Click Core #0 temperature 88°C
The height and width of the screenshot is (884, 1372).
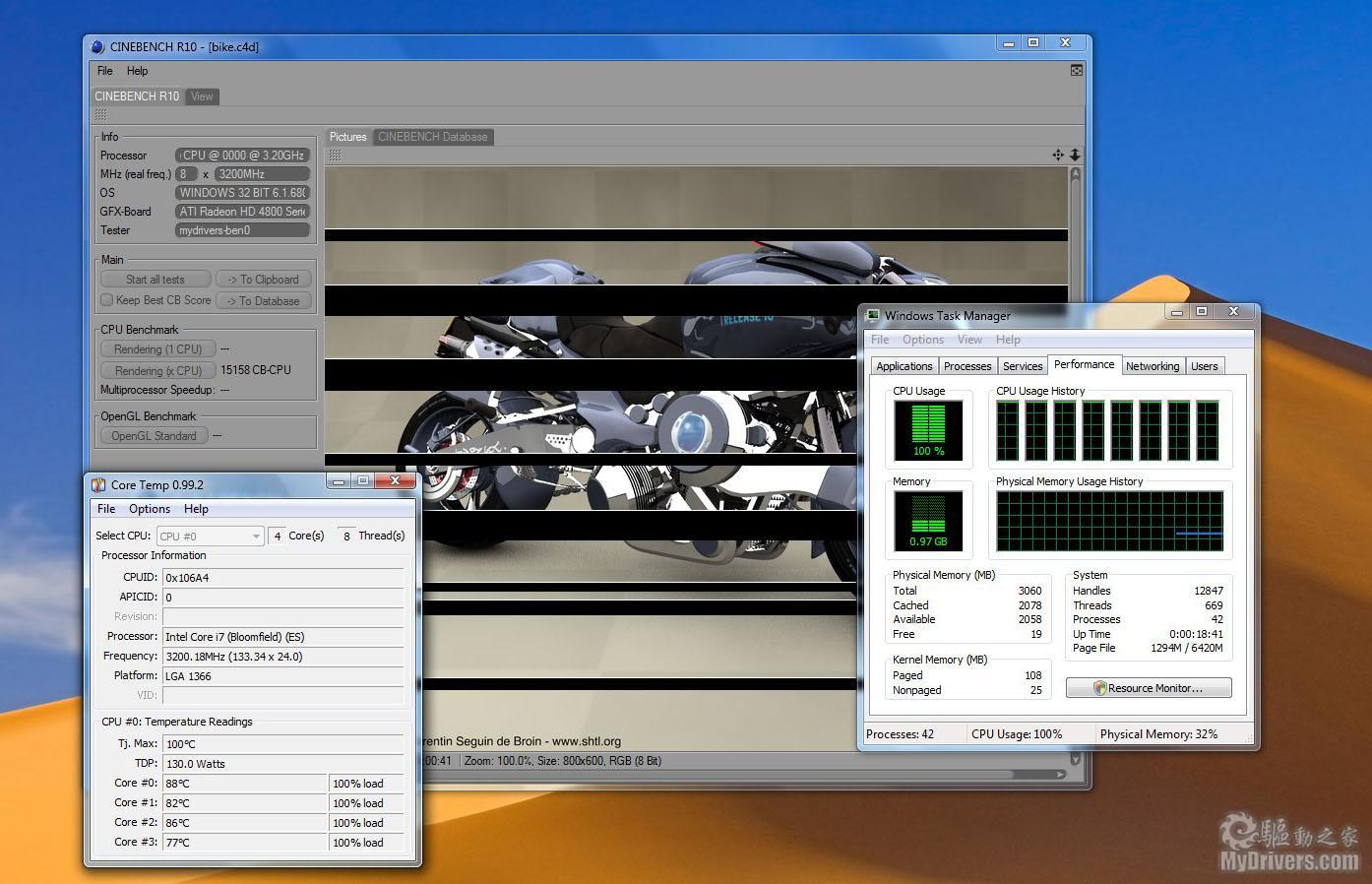click(244, 784)
